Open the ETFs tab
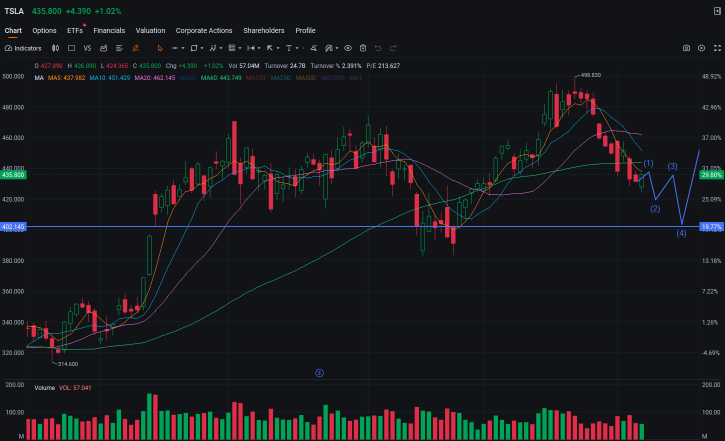Screen dimensions: 725x441 tap(75, 31)
